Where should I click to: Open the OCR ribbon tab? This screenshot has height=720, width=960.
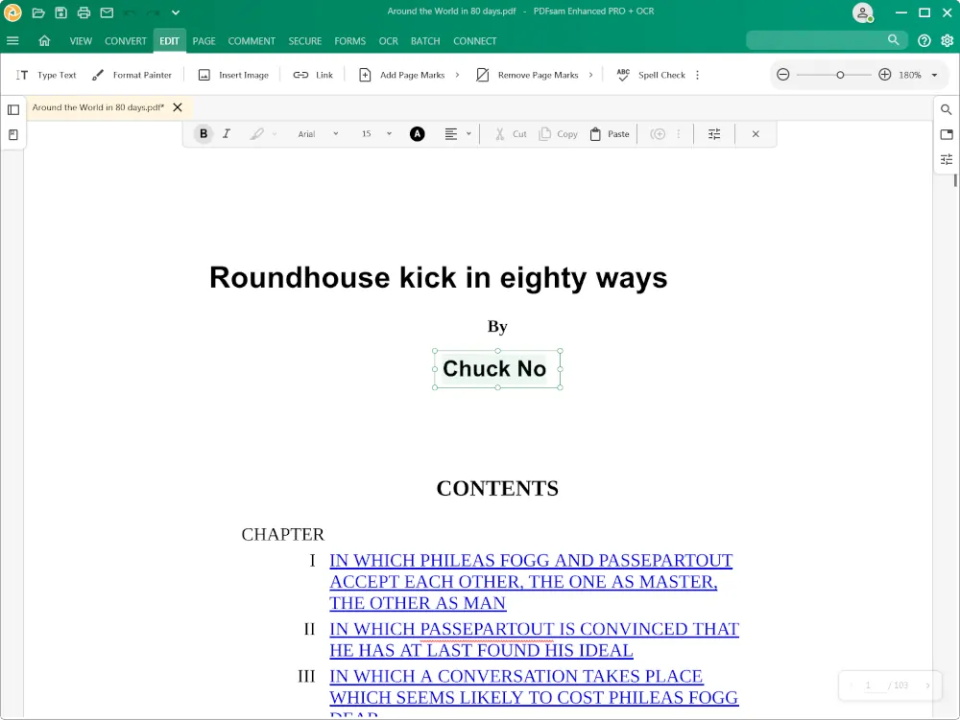(388, 41)
